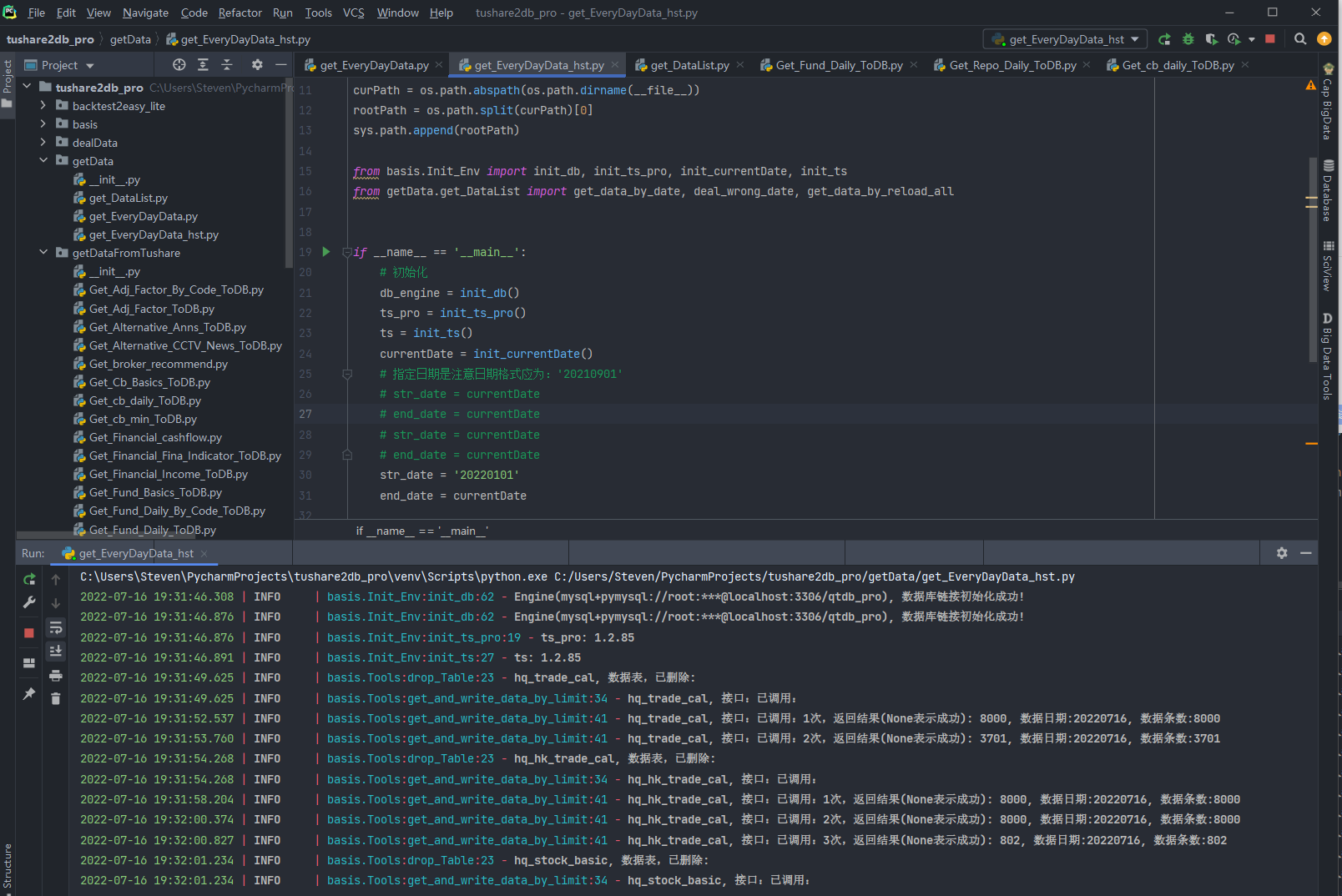Open Search Everywhere magnifier icon
1342x896 pixels.
point(1299,39)
